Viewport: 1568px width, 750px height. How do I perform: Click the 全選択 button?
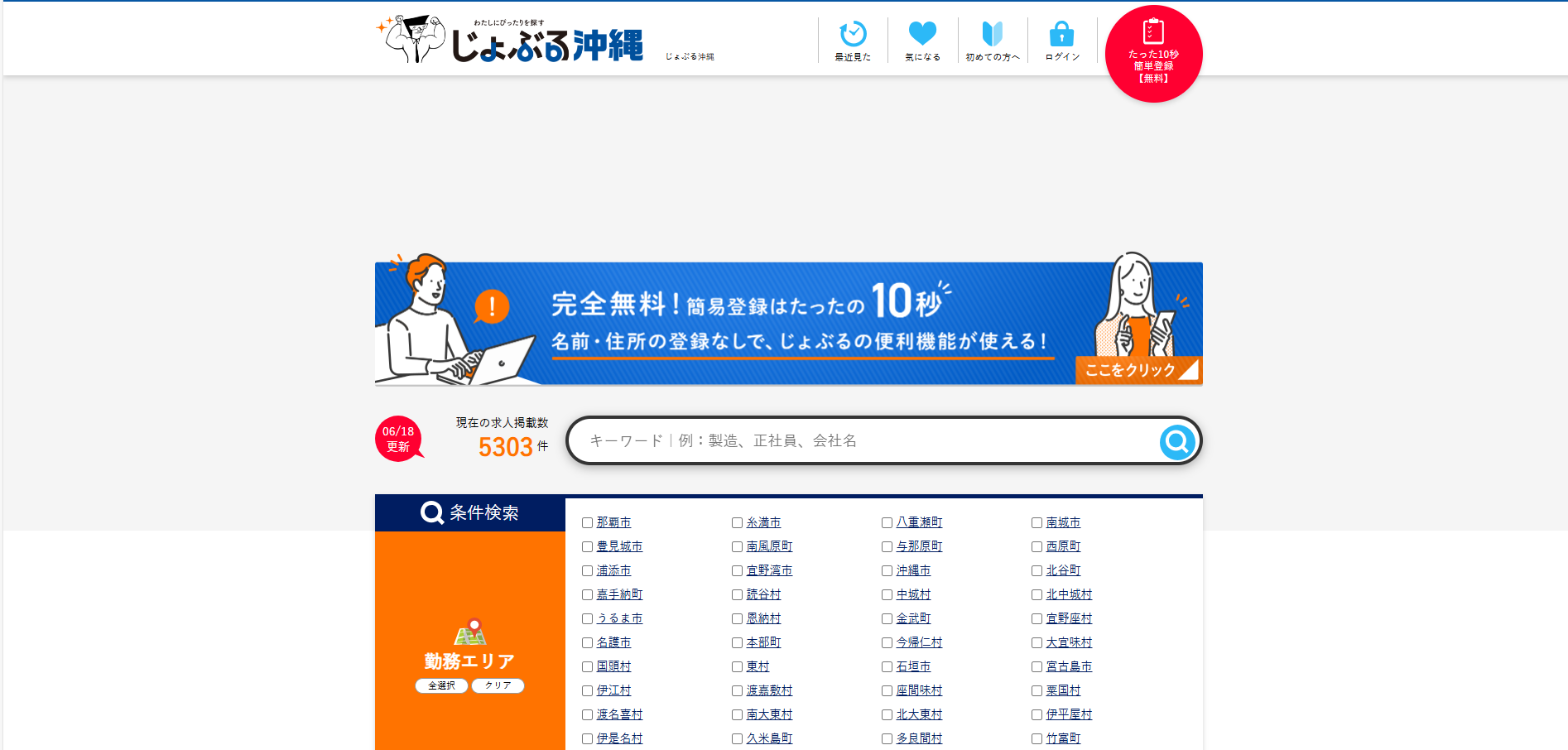click(441, 685)
